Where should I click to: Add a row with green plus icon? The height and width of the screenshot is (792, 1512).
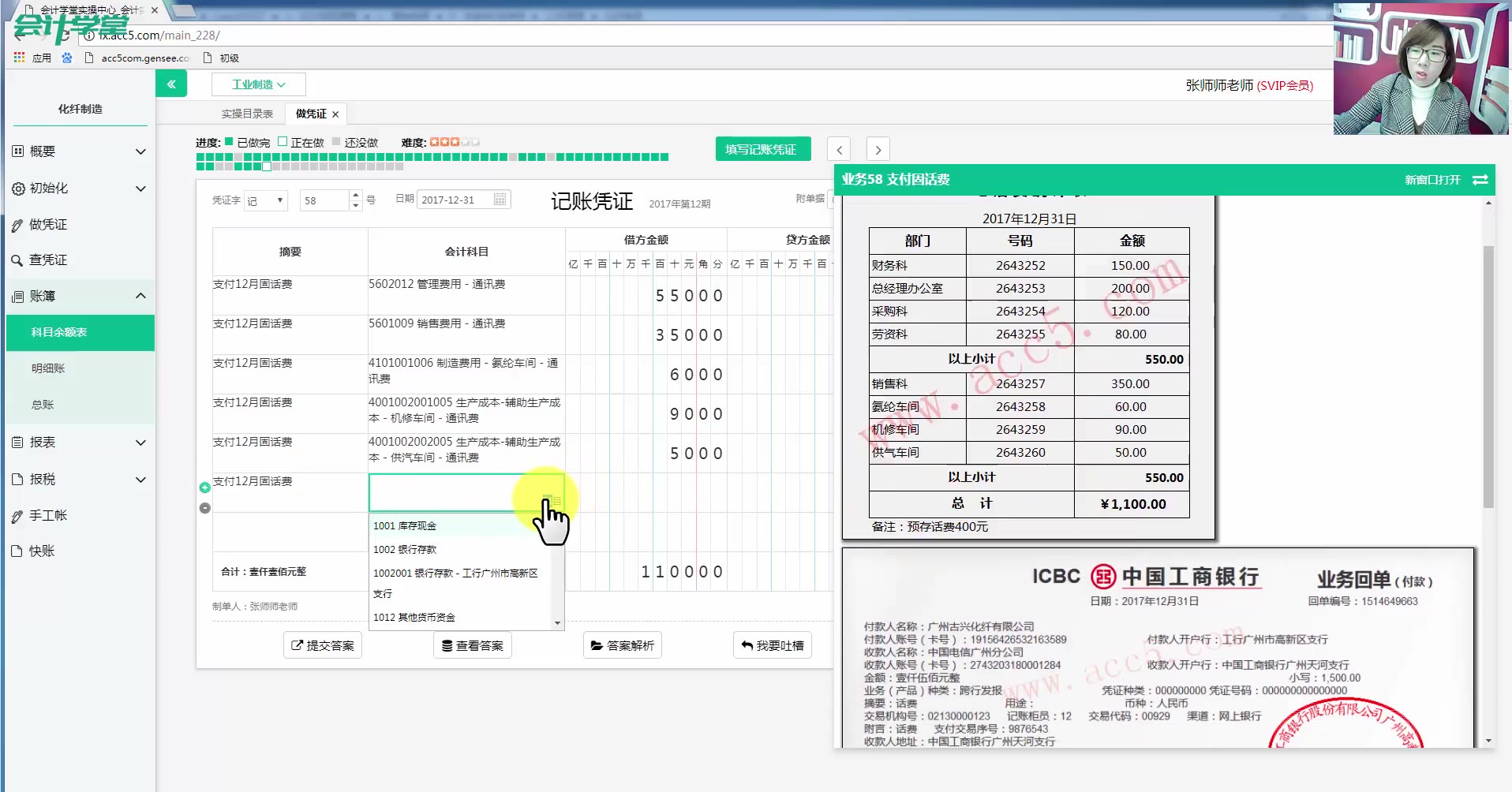[x=205, y=488]
